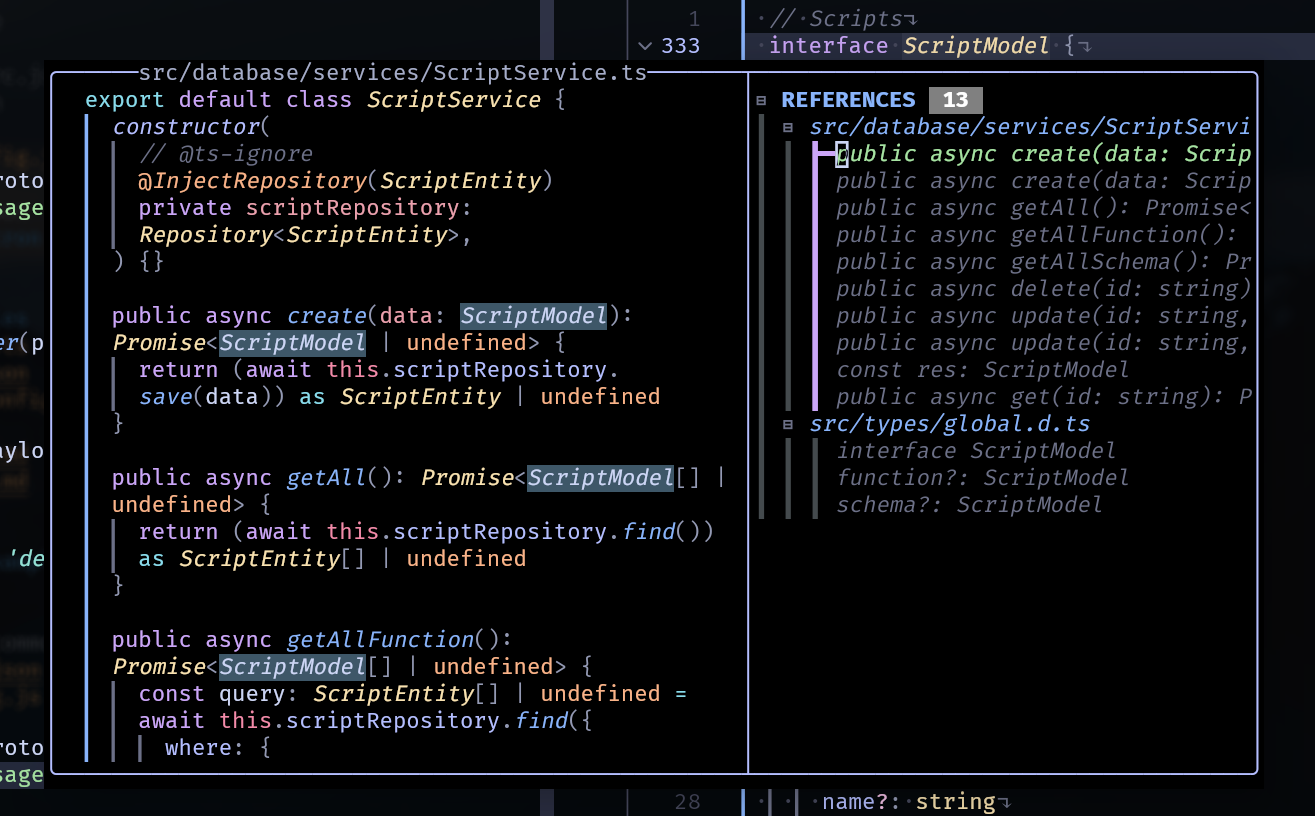1315x816 pixels.
Task: Select the 'public async getAllSchema(): Pr' reference
Action: tap(1043, 262)
